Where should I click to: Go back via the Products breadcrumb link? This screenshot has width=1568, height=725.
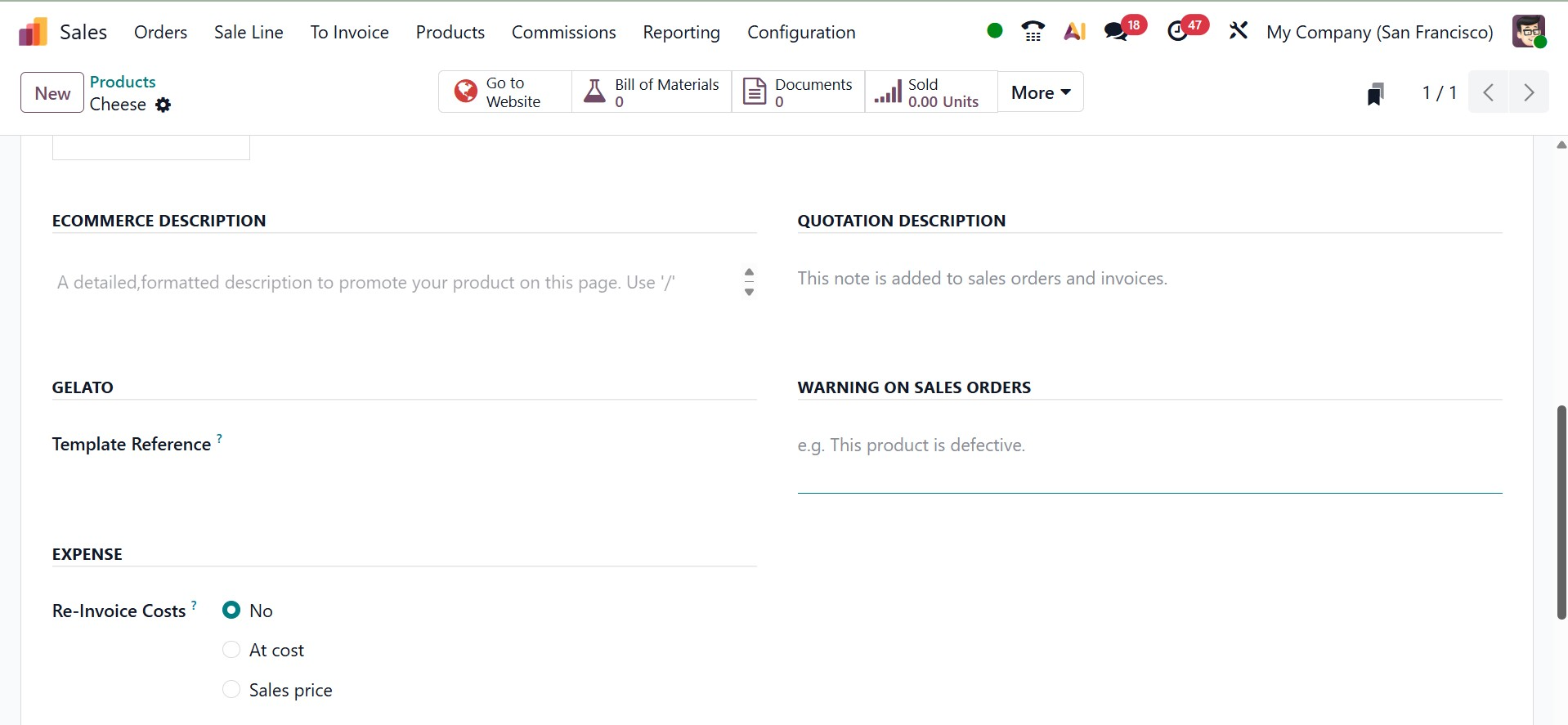(x=123, y=82)
